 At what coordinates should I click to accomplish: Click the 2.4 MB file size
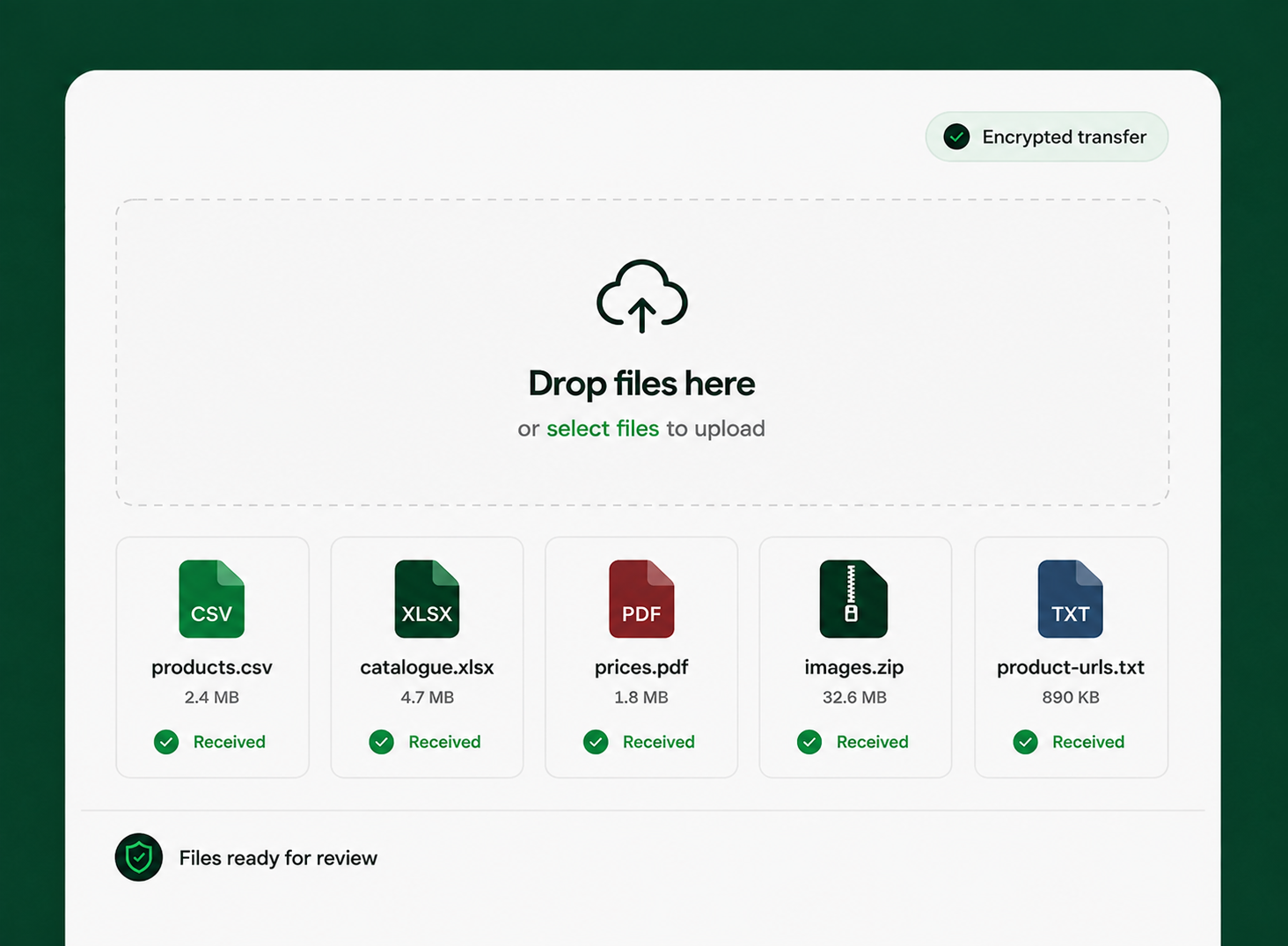point(212,697)
